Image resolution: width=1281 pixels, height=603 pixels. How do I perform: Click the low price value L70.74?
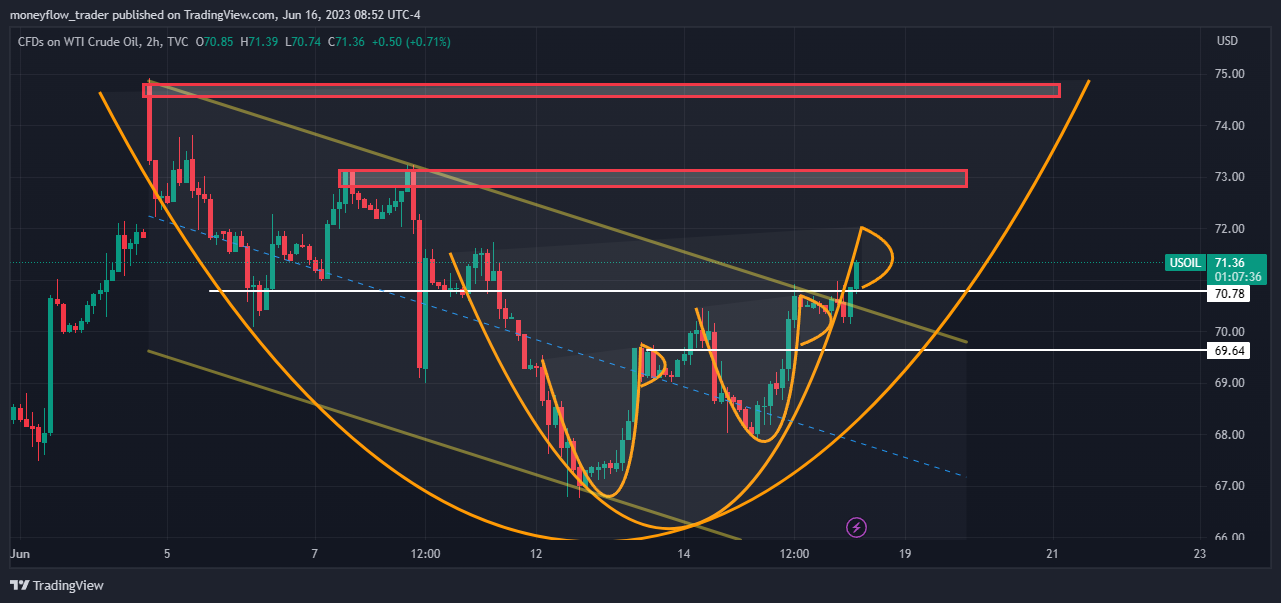tap(303, 42)
